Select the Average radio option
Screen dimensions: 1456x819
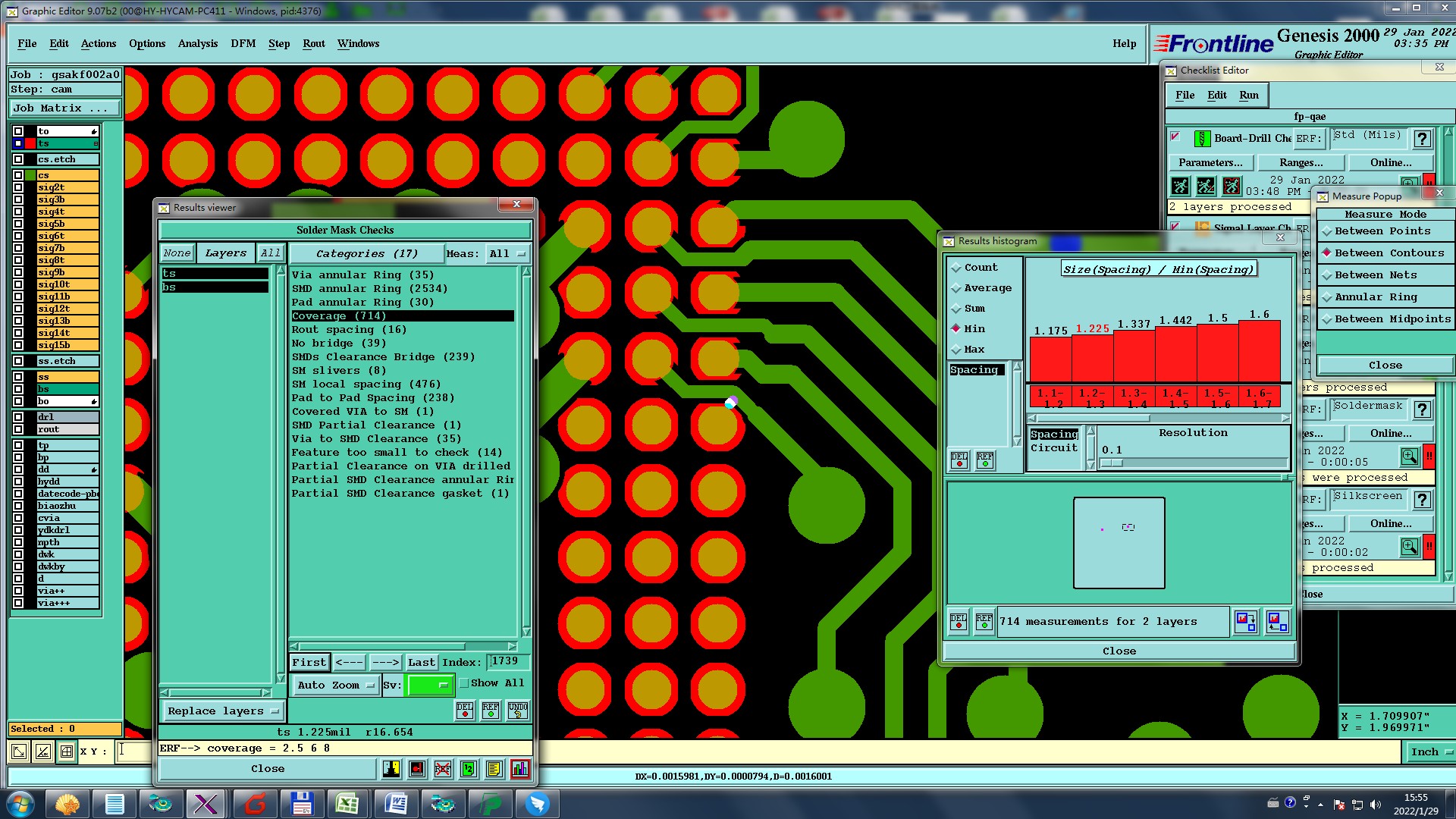(x=958, y=288)
